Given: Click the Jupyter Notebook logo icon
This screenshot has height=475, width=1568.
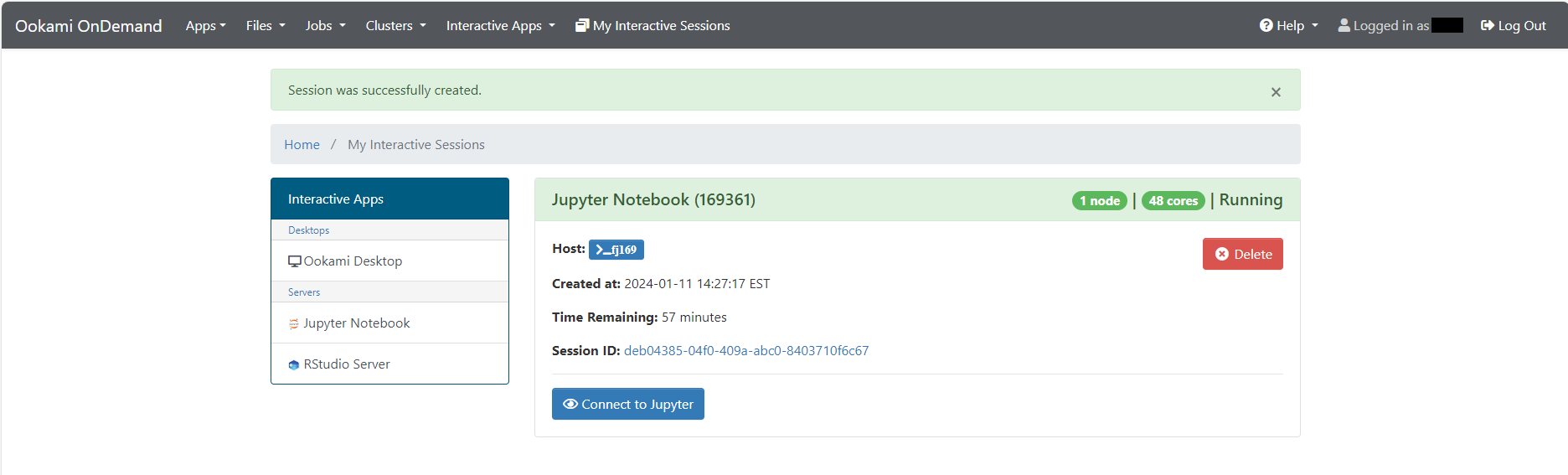Looking at the screenshot, I should (x=294, y=324).
